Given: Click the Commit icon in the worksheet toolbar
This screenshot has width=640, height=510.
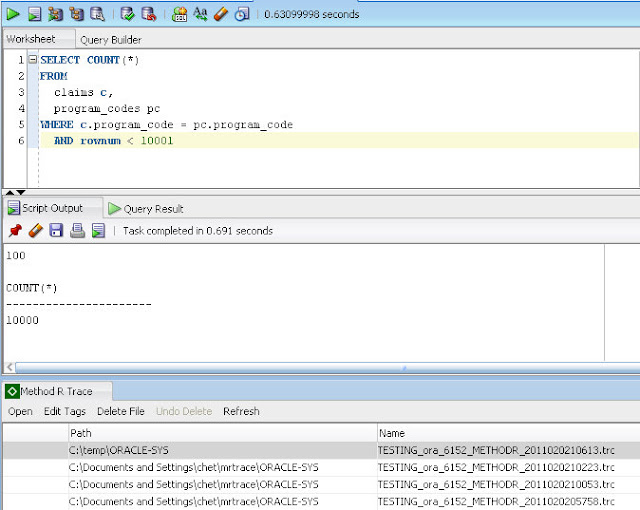Looking at the screenshot, I should tap(127, 14).
